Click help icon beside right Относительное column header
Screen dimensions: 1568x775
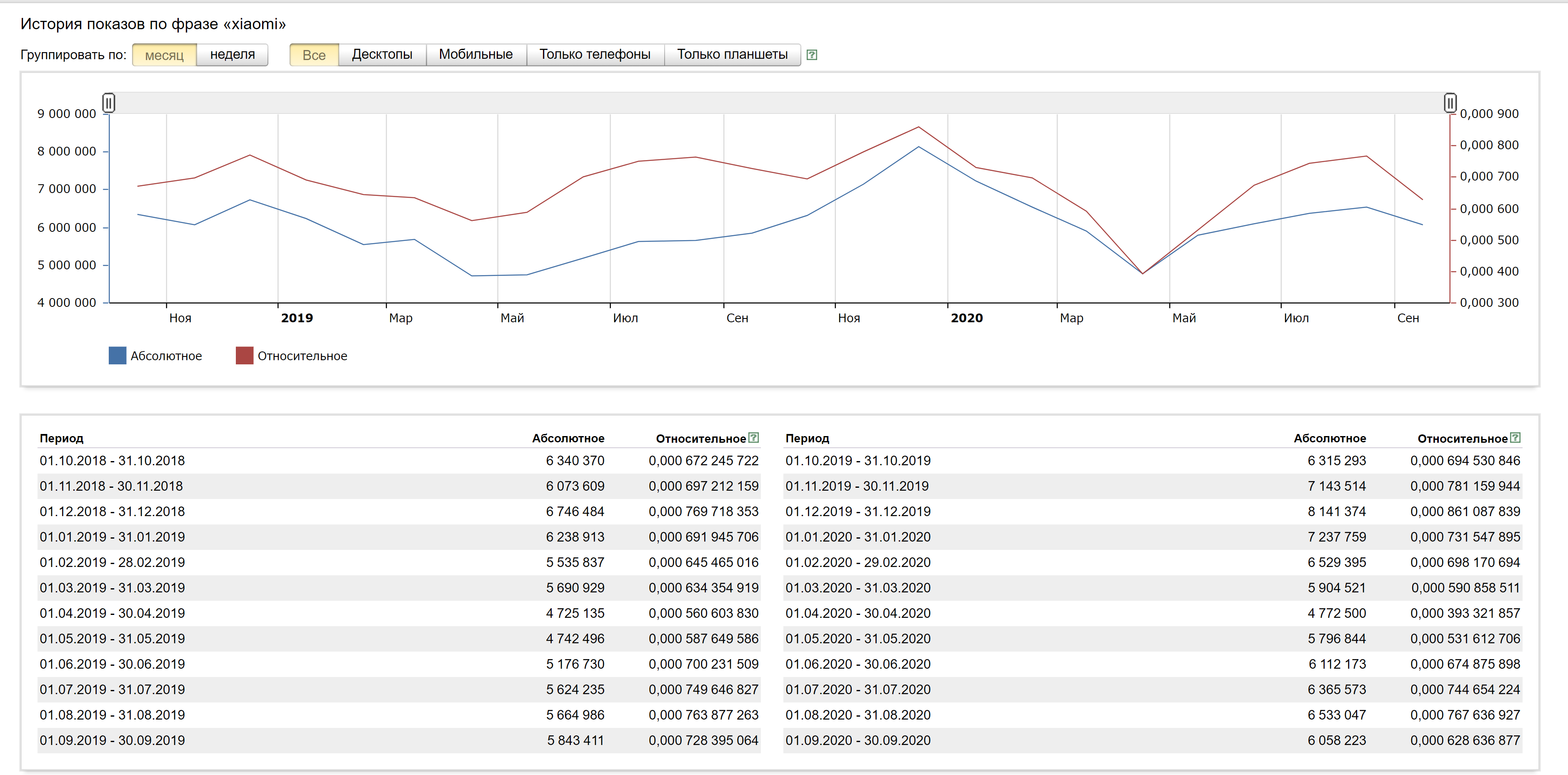pyautogui.click(x=1515, y=437)
